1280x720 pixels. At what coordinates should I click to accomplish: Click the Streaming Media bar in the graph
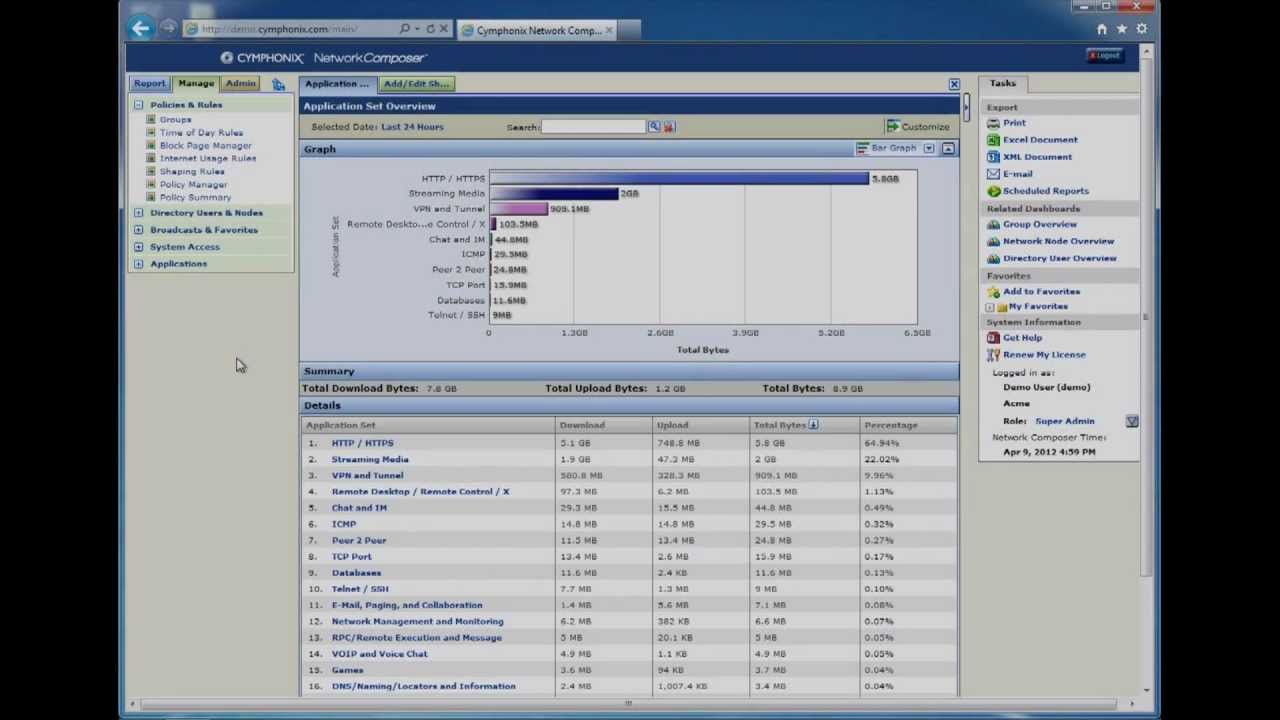[554, 194]
